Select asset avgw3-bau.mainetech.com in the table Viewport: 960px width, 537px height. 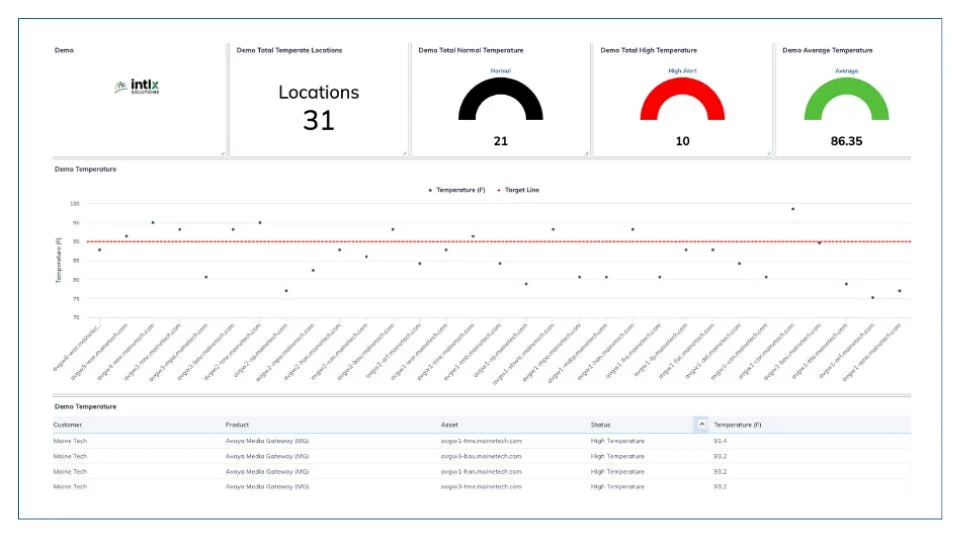tap(481, 456)
